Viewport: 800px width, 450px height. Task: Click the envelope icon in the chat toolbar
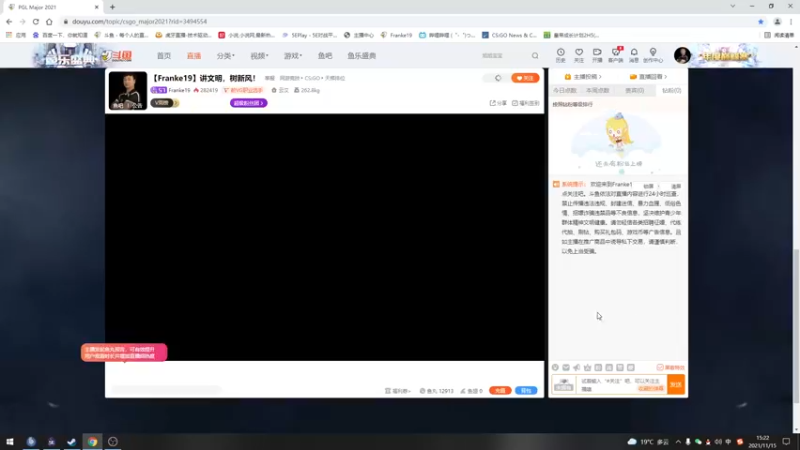pos(566,367)
